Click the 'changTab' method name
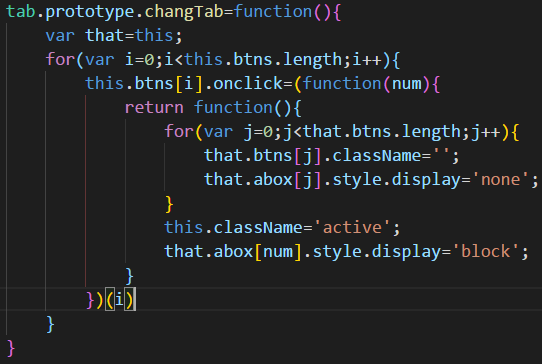 click(x=184, y=12)
